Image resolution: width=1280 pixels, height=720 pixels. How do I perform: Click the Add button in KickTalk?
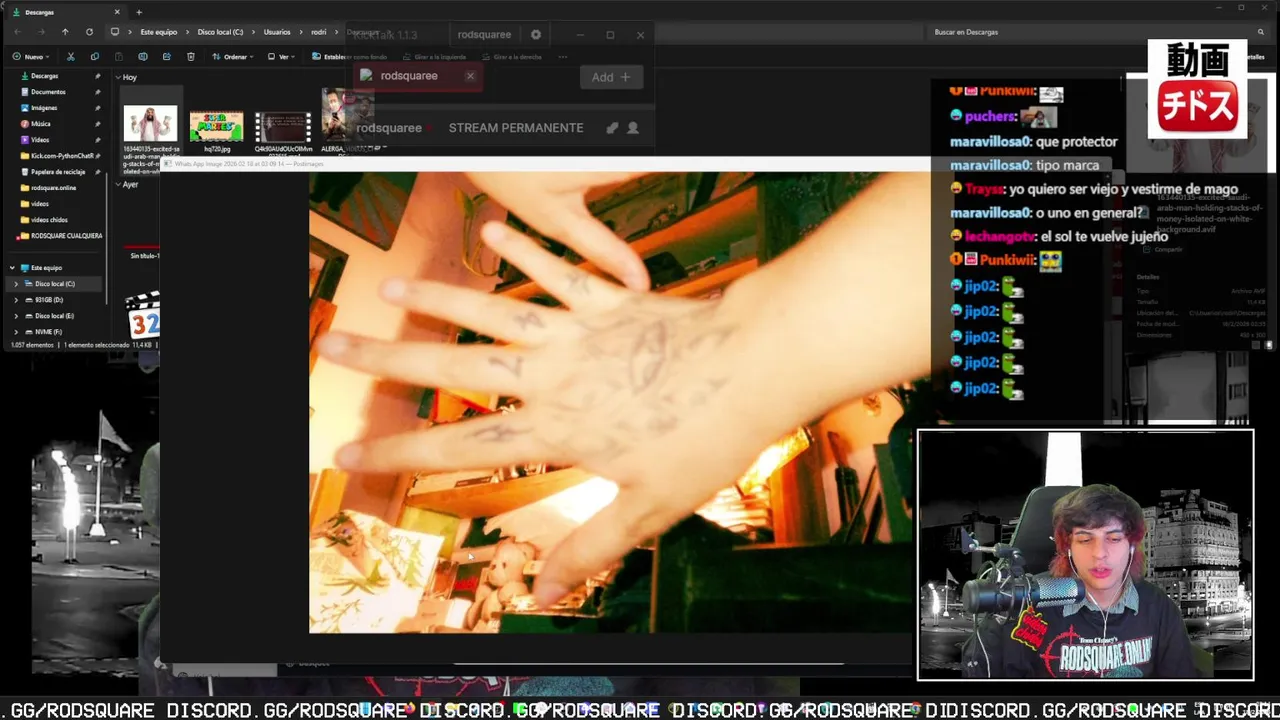click(x=611, y=77)
